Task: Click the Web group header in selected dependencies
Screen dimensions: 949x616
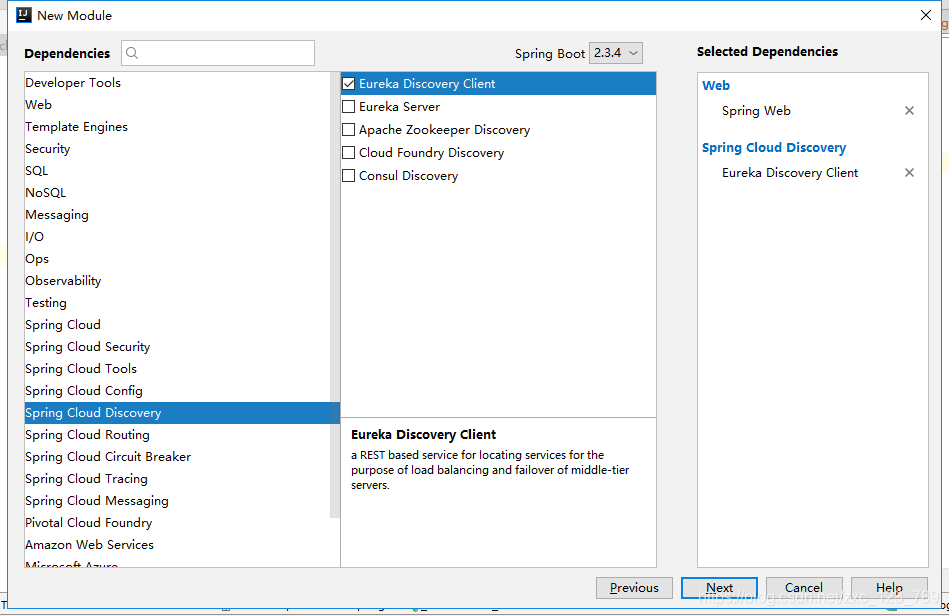Action: 716,85
